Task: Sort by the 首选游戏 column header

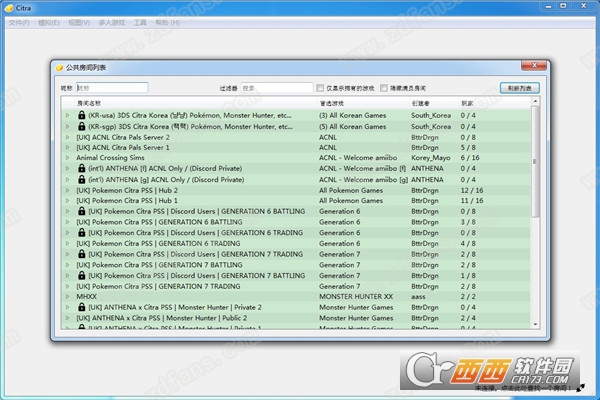Action: coord(332,103)
